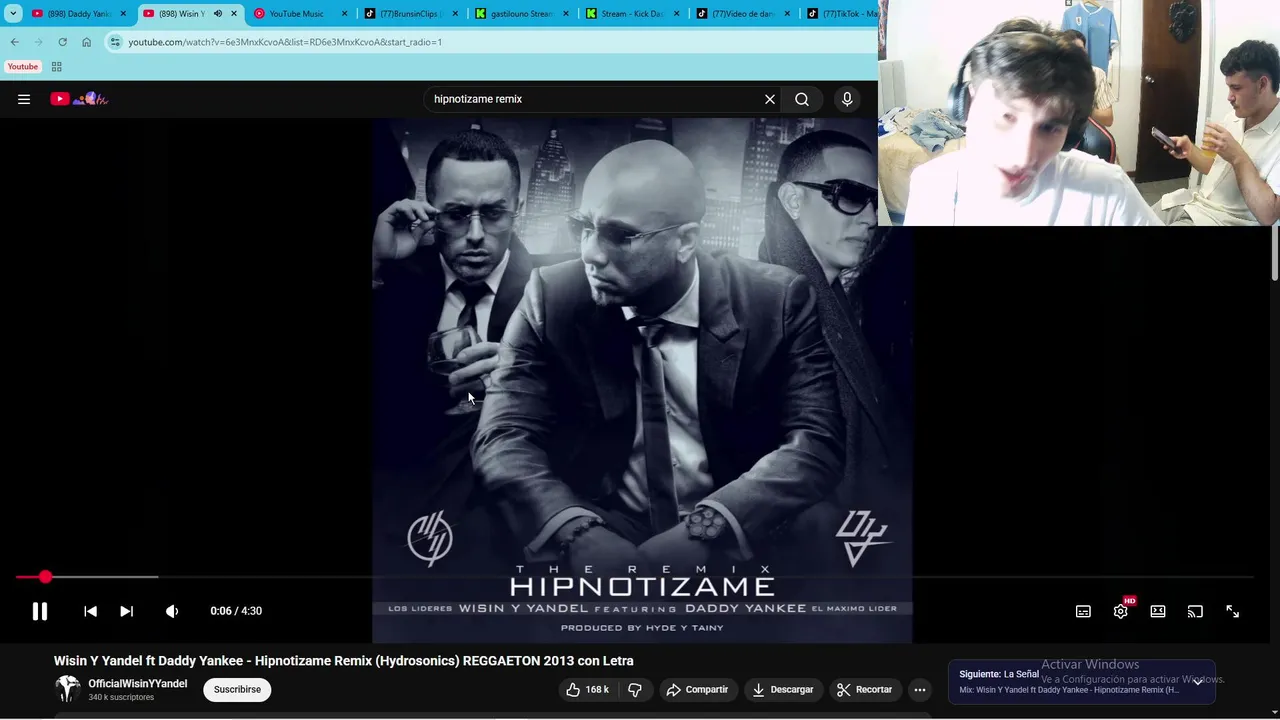Go to YouTube home via logo
The height and width of the screenshot is (720, 1280).
pos(79,99)
